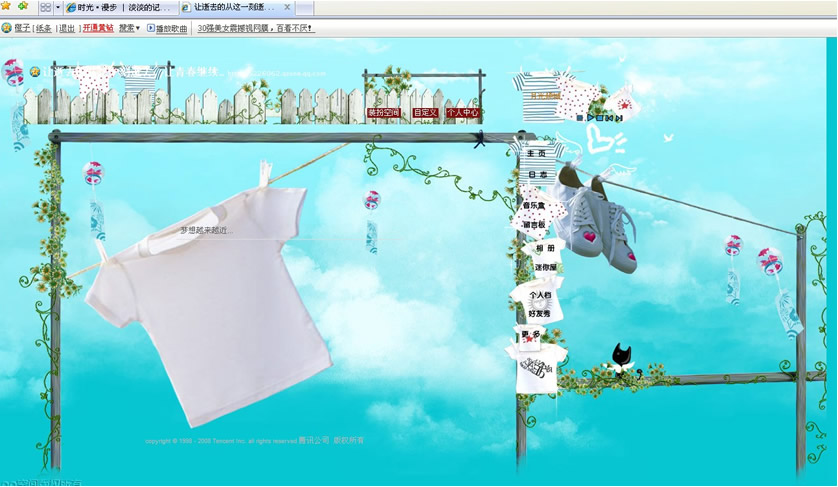Open the 相册 album menu item
The height and width of the screenshot is (487, 838).
(x=544, y=248)
